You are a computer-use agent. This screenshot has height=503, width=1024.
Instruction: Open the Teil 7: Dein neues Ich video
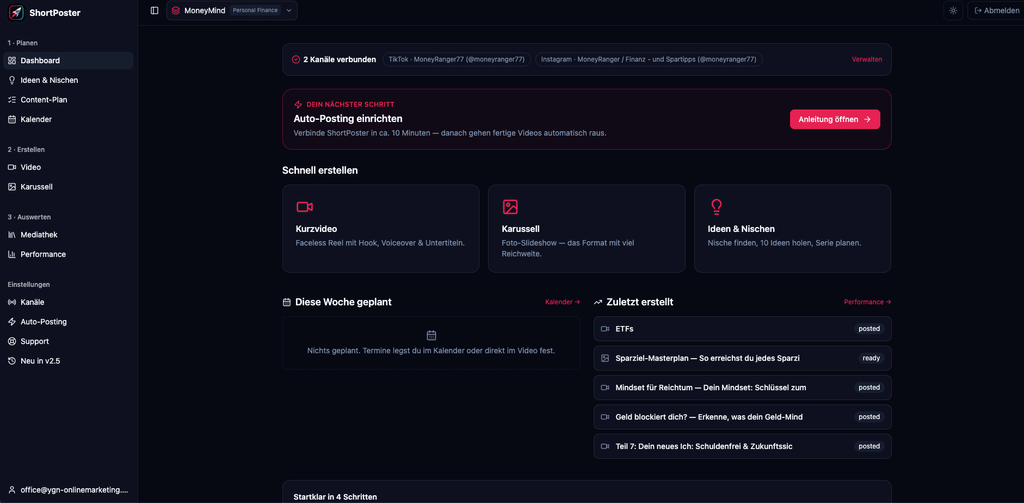[x=743, y=446]
